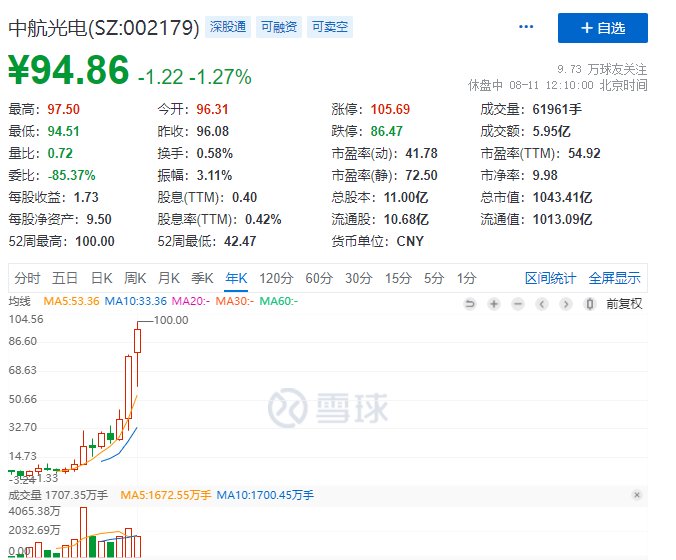This screenshot has height=560, width=676.
Task: Click the 100.00 high marker on chart
Action: pos(171,320)
